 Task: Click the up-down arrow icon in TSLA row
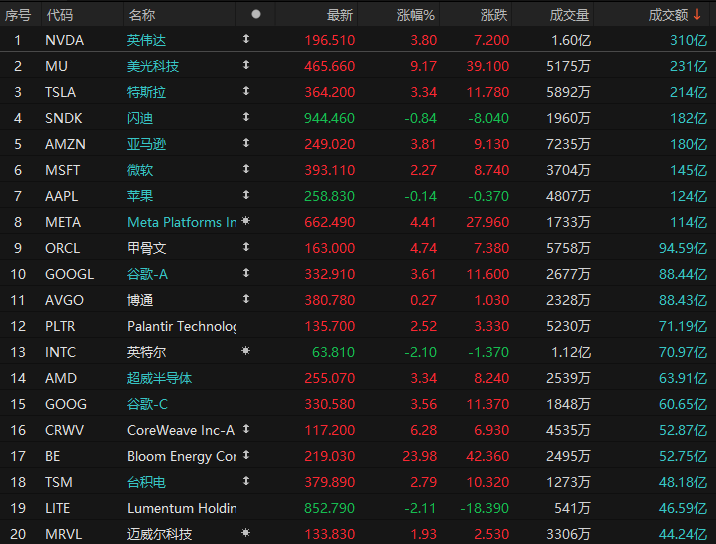(x=246, y=91)
